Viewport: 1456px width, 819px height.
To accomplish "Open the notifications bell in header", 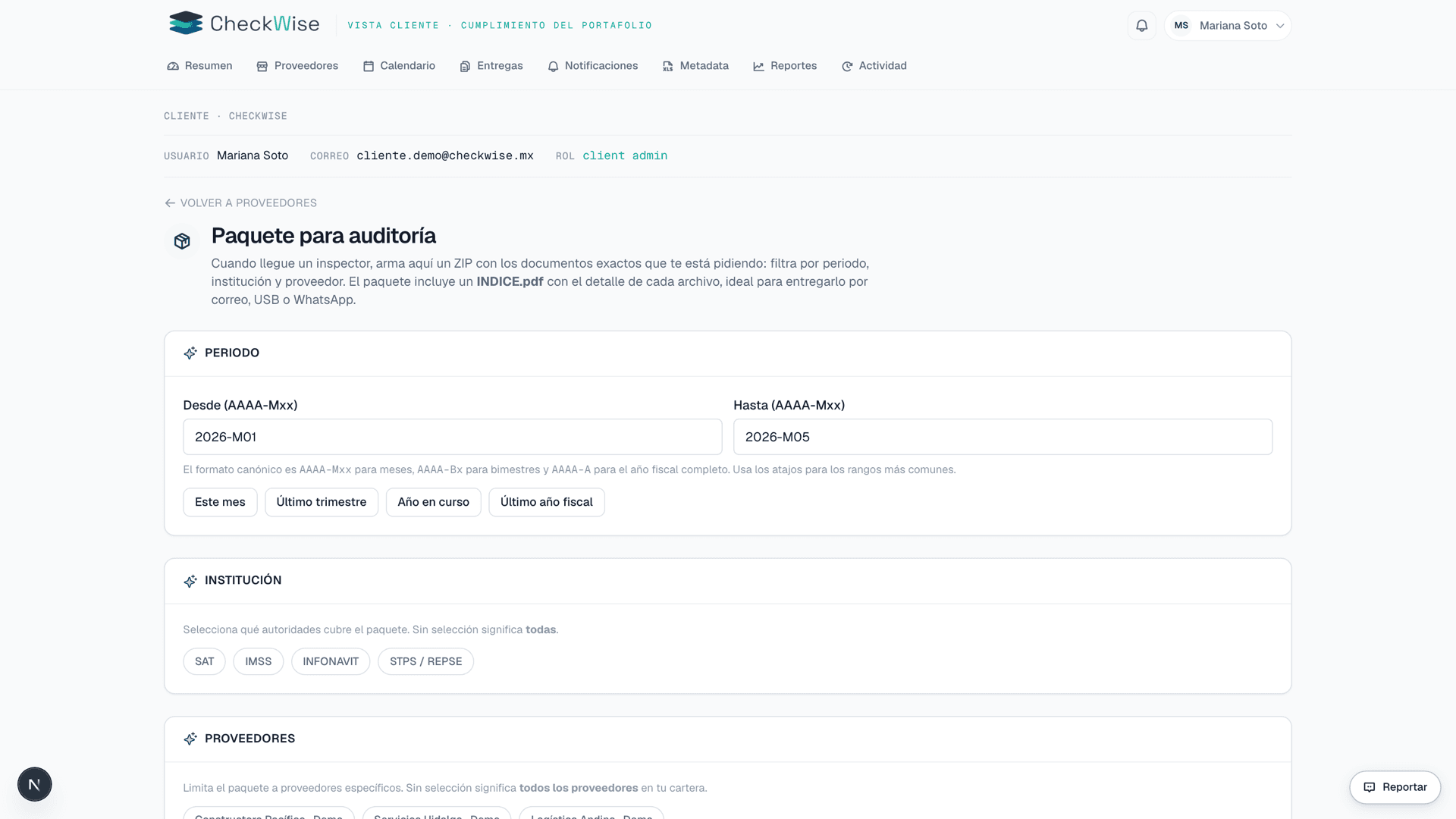I will pyautogui.click(x=1141, y=26).
